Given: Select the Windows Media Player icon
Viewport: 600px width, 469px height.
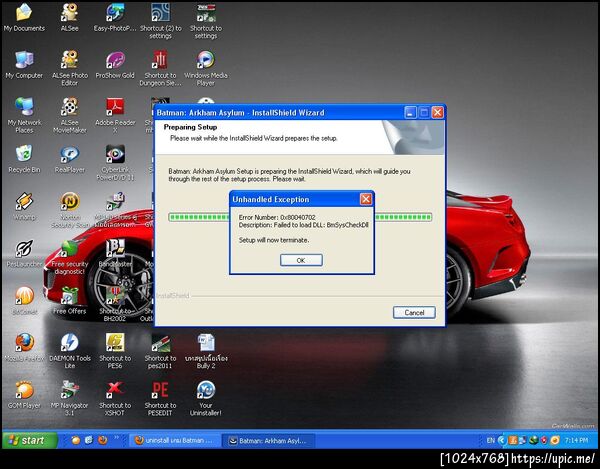Looking at the screenshot, I should (x=206, y=68).
